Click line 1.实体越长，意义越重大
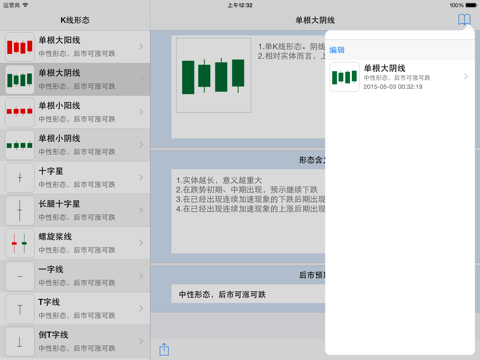 (x=219, y=180)
